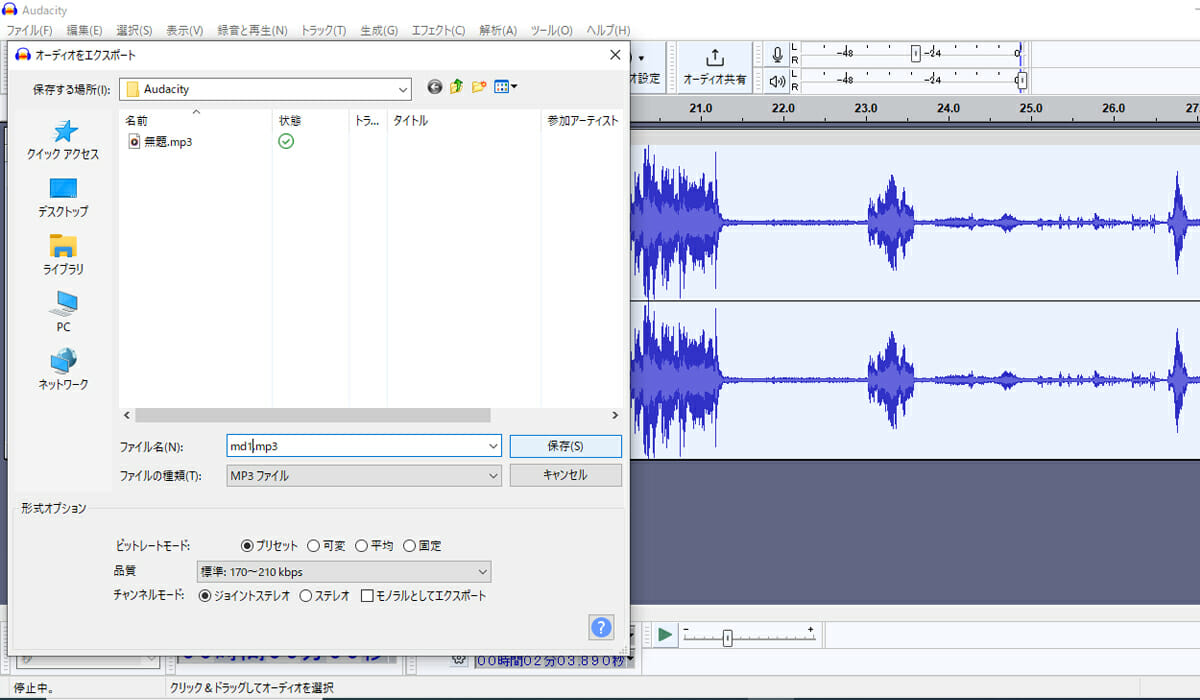Create a new folder with the folder icon
This screenshot has height=700, width=1200.
[x=479, y=88]
